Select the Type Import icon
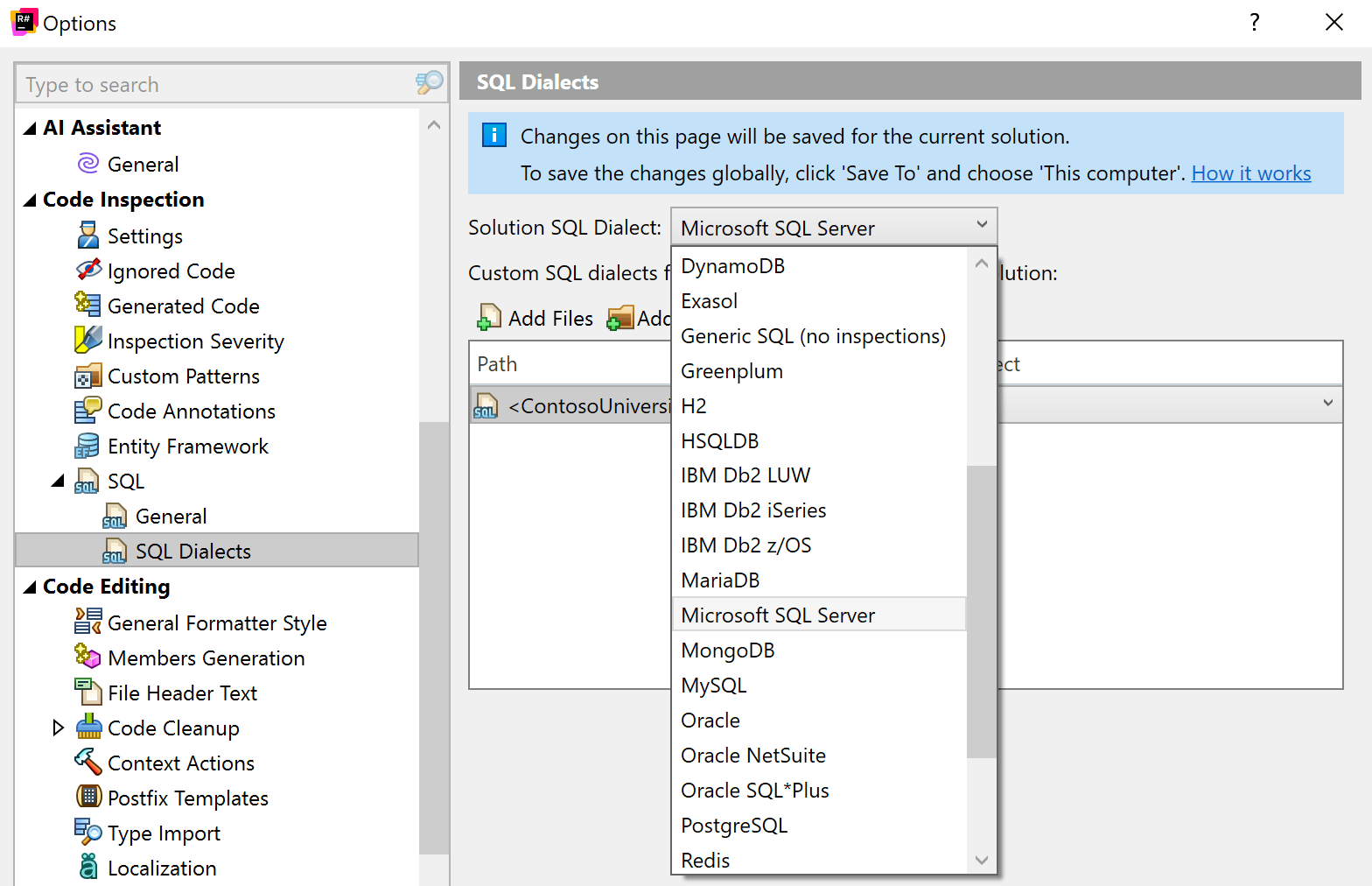Screen dimensions: 1372x886 (88, 832)
